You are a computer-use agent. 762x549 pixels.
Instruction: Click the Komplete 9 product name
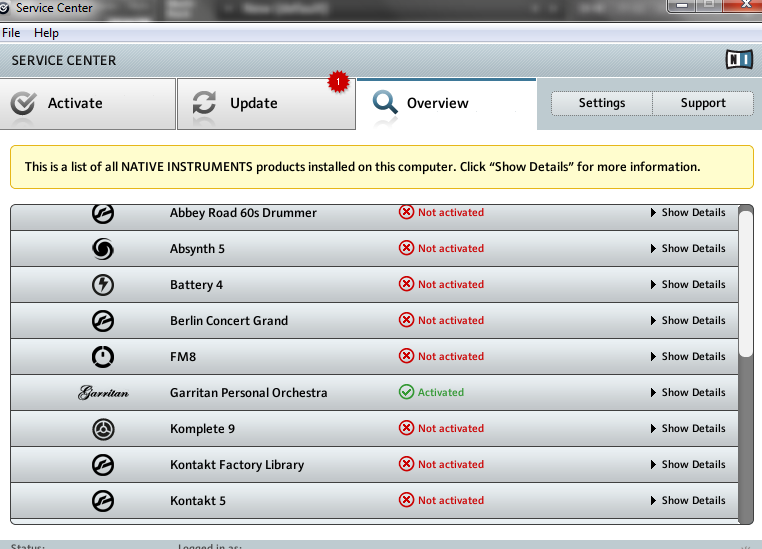click(202, 429)
